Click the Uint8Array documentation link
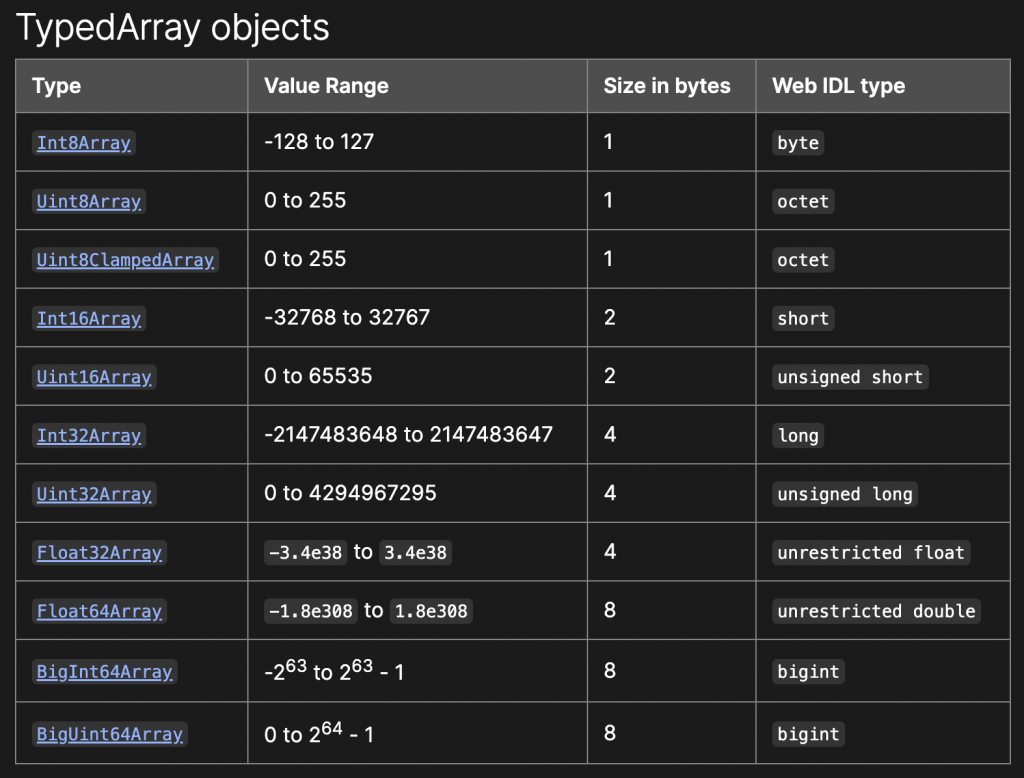Image resolution: width=1024 pixels, height=778 pixels. (89, 201)
